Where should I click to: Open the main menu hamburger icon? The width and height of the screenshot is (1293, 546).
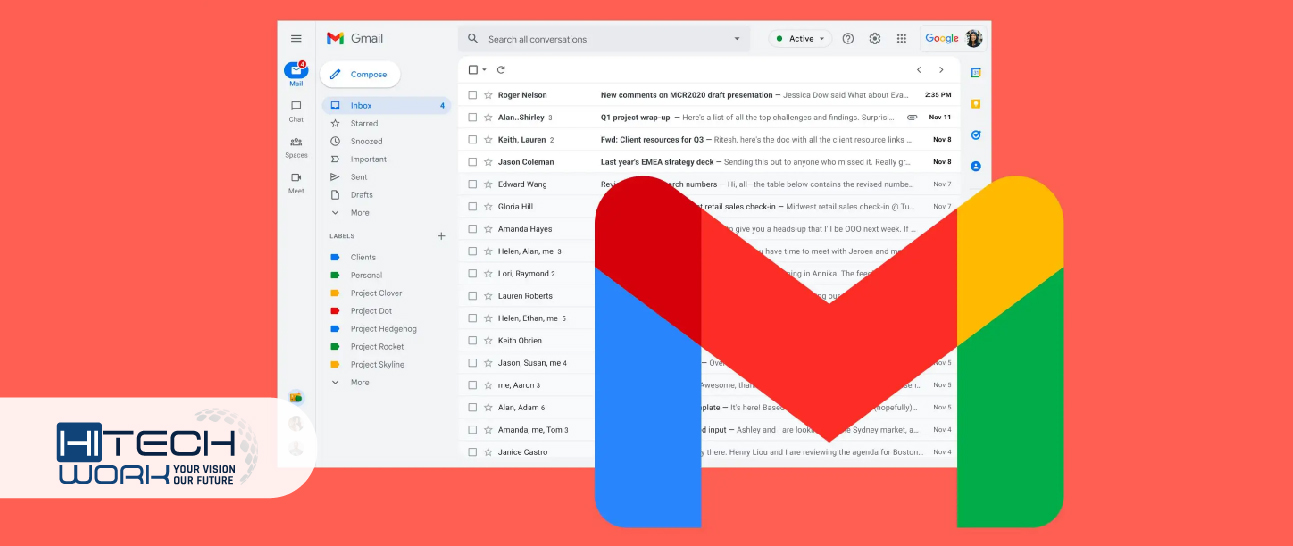point(296,39)
